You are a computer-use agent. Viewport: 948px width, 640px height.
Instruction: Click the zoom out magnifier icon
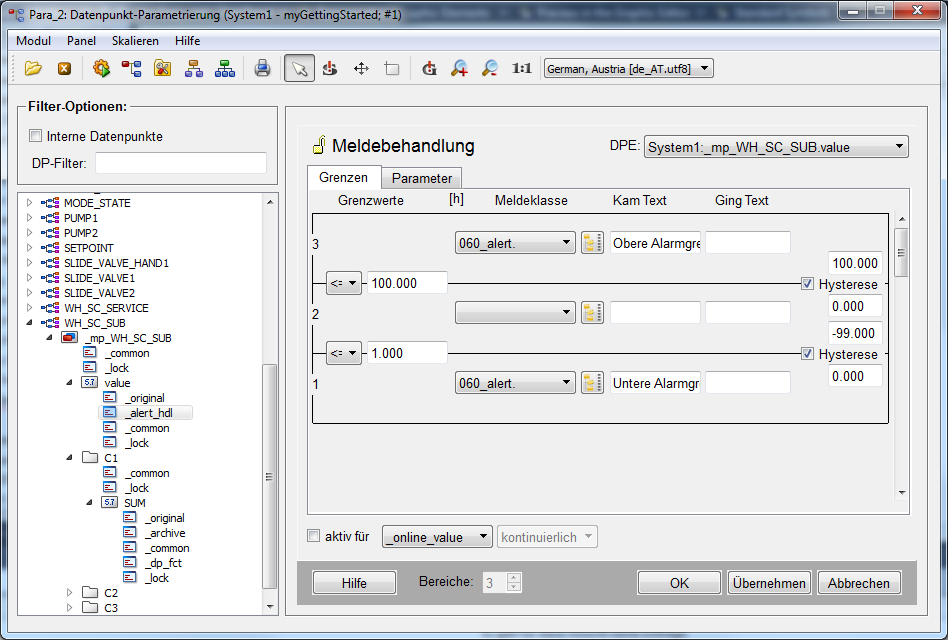click(x=490, y=68)
